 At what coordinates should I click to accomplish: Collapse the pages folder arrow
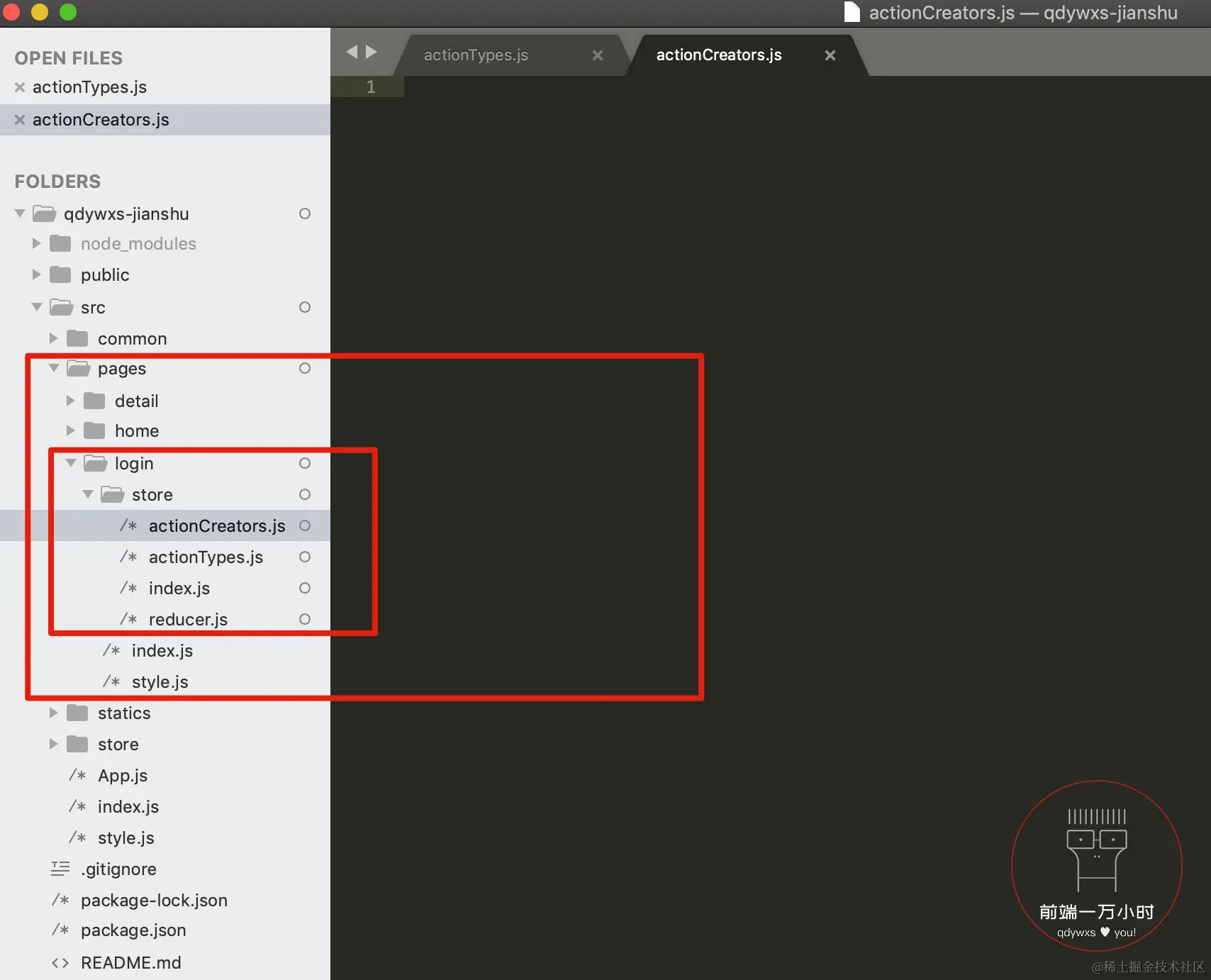pos(54,368)
